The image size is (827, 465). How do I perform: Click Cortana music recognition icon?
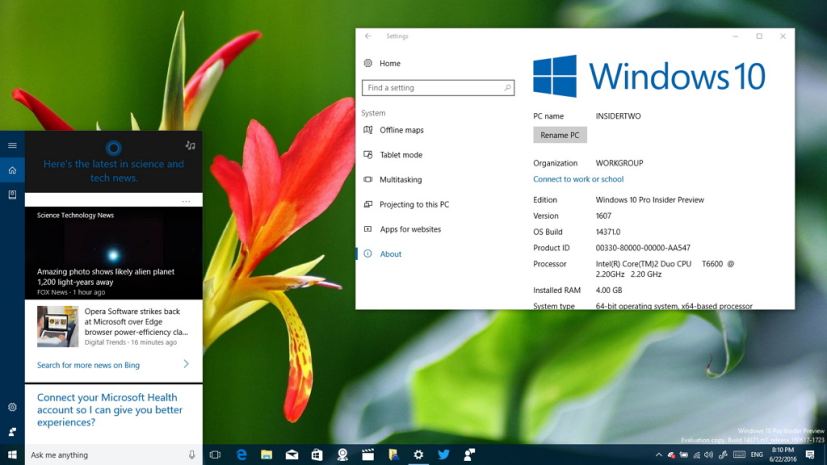pyautogui.click(x=190, y=146)
